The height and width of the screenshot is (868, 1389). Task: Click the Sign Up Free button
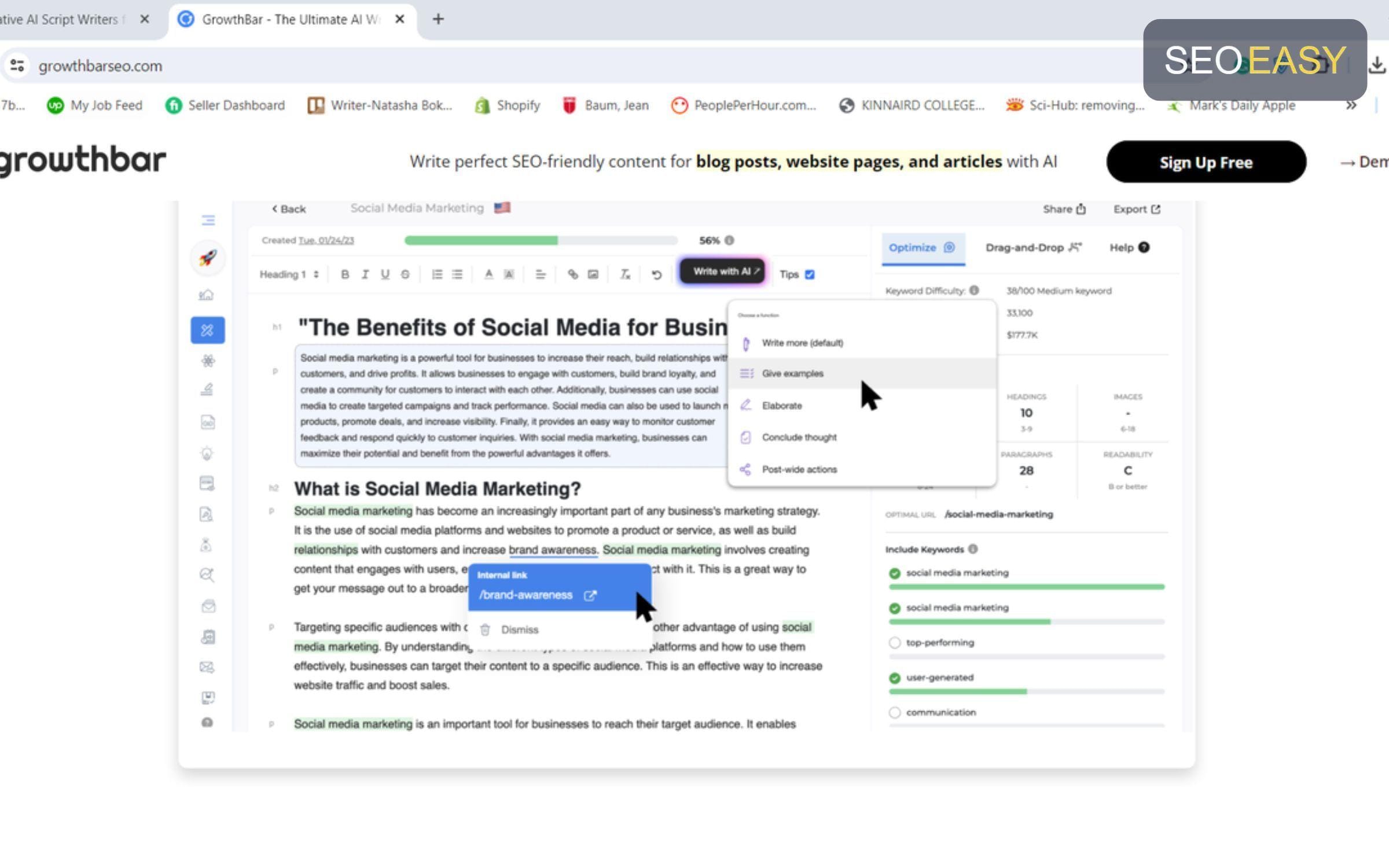1206,162
